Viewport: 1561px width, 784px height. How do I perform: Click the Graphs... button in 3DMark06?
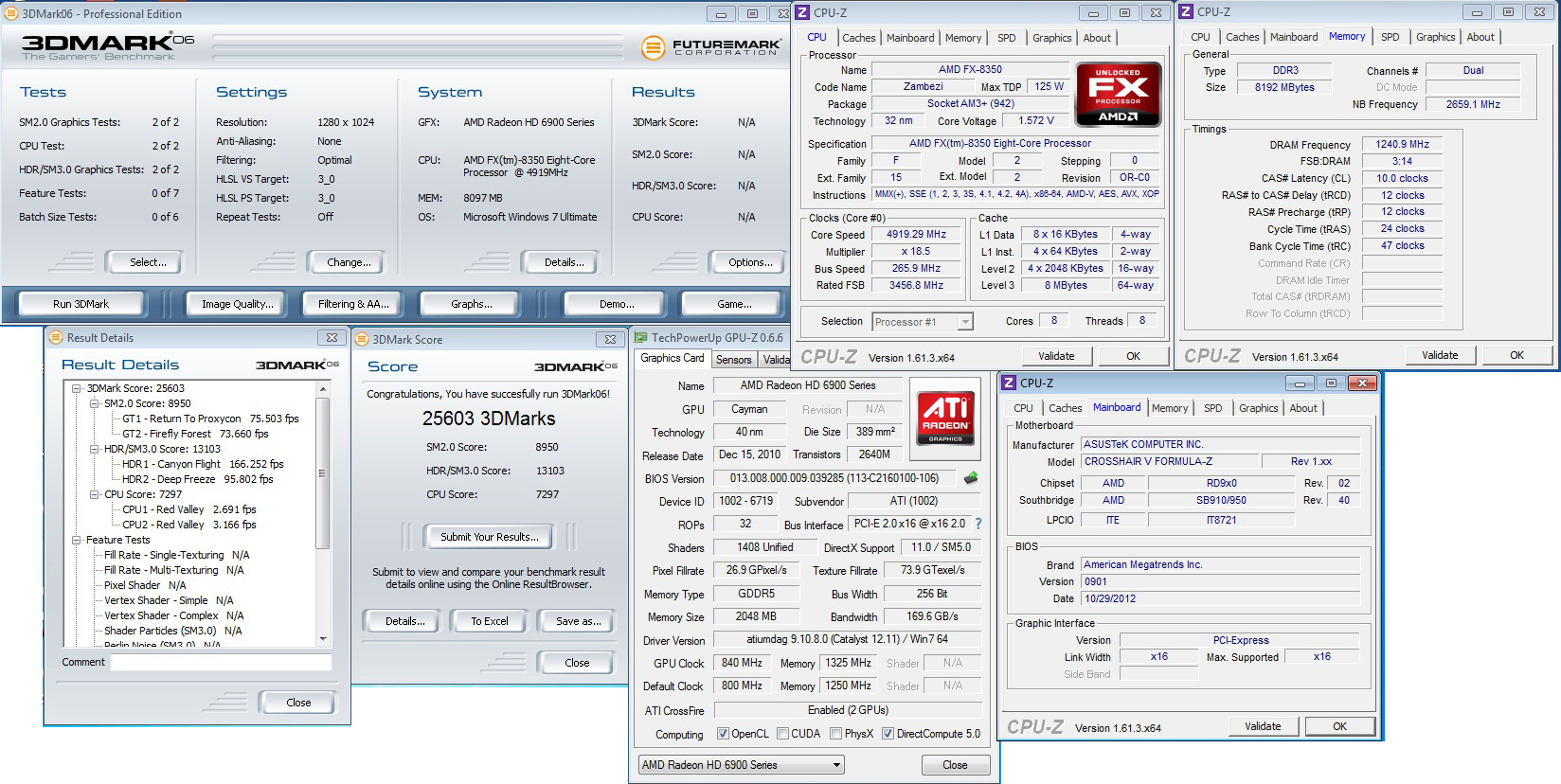(472, 304)
